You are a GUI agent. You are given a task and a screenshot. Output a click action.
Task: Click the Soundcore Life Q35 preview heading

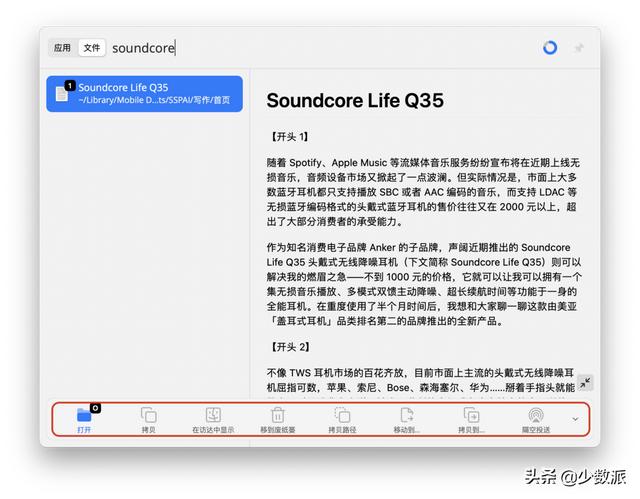[355, 101]
